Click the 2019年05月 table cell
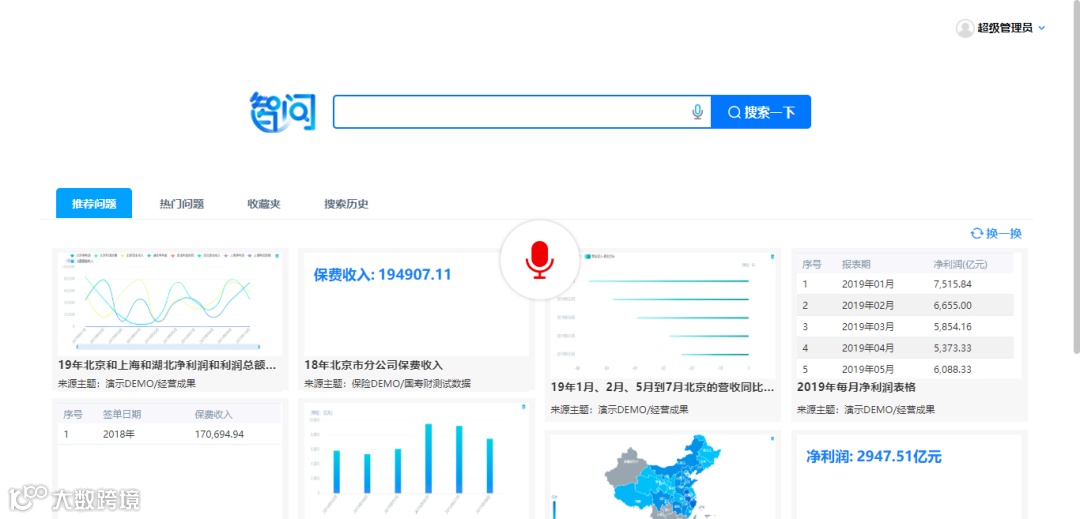 pos(868,369)
